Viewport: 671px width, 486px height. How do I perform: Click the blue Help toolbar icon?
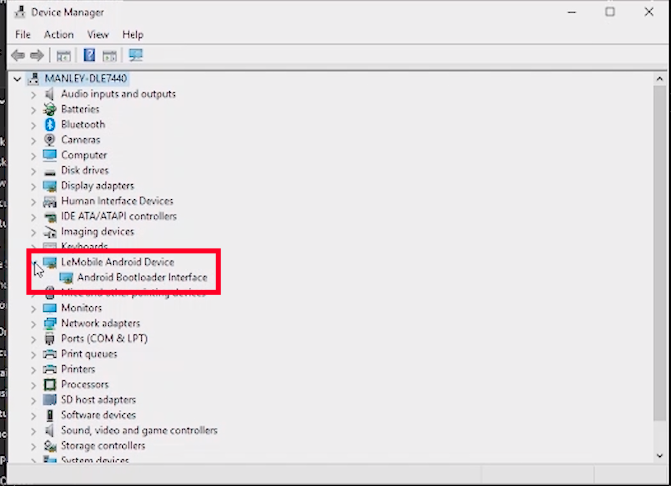coord(89,55)
